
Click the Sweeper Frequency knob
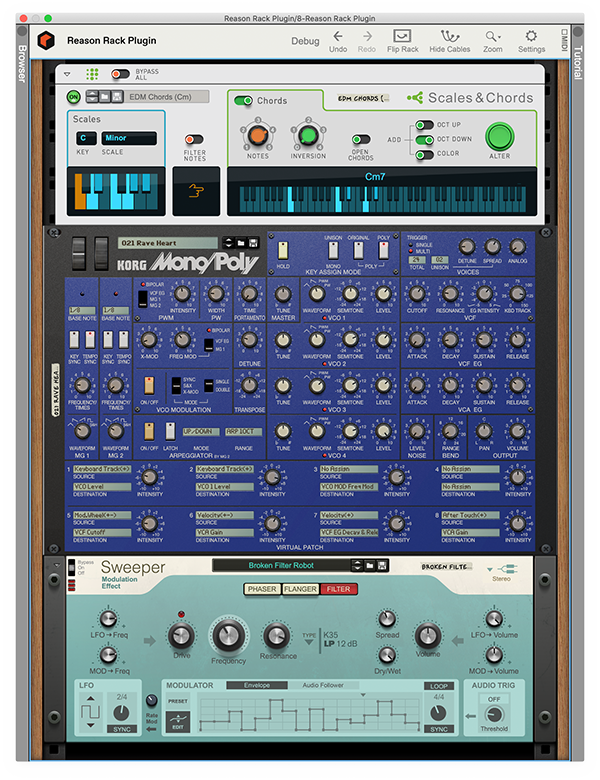coord(228,635)
